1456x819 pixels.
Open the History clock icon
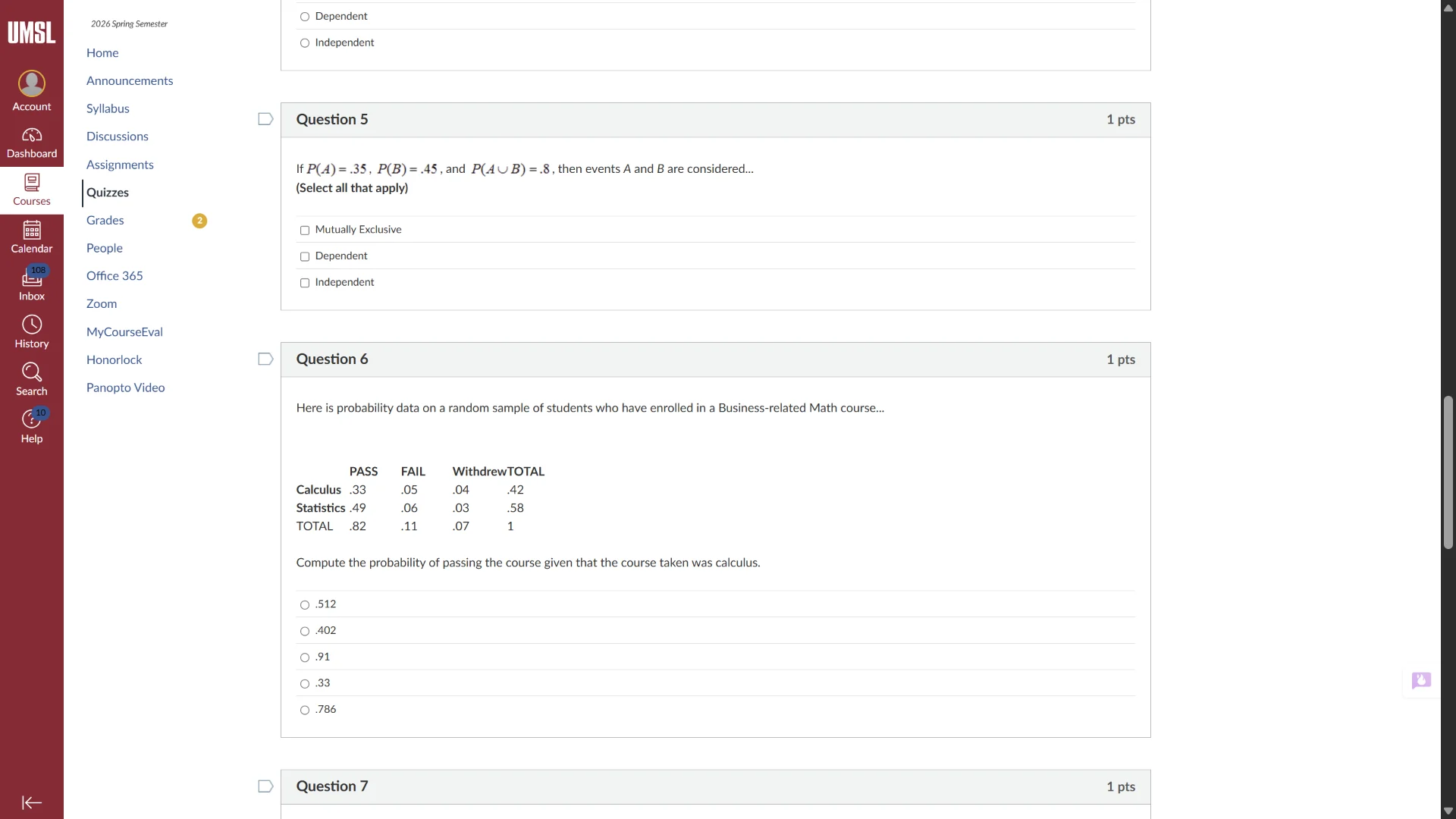click(x=31, y=325)
